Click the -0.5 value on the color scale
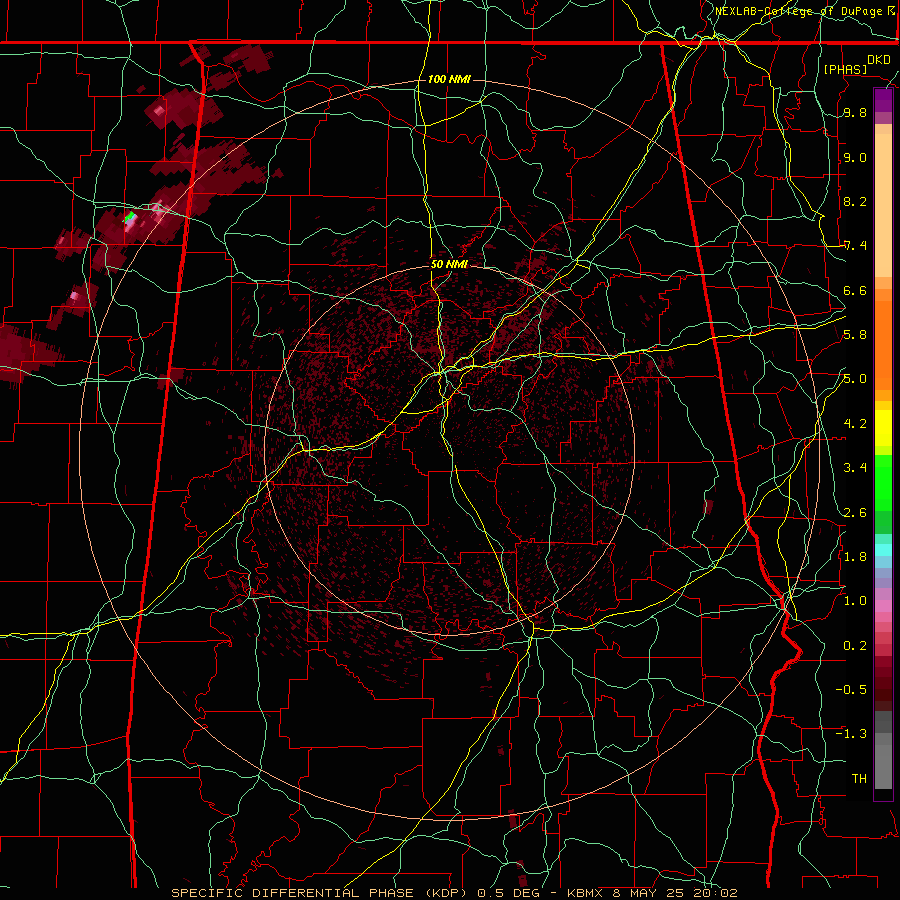Image resolution: width=900 pixels, height=900 pixels. 851,690
